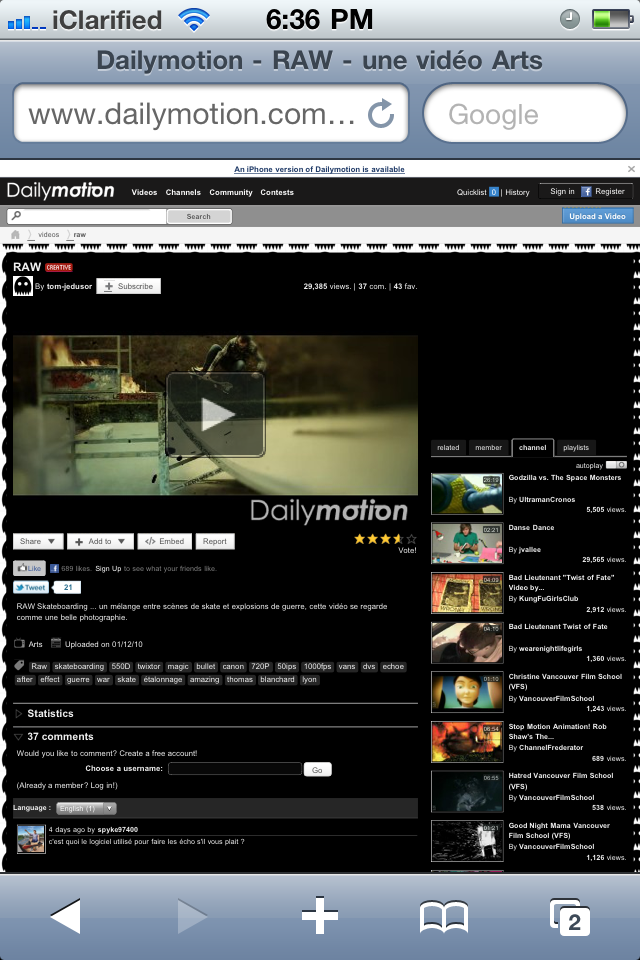This screenshot has width=640, height=960.
Task: Tap the Safari back arrow
Action: pyautogui.click(x=65, y=915)
